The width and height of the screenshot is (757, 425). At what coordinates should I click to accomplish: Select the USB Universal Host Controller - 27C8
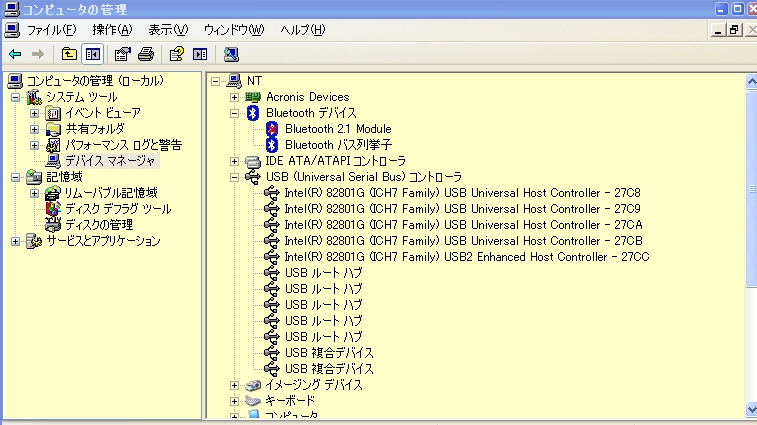tap(462, 193)
